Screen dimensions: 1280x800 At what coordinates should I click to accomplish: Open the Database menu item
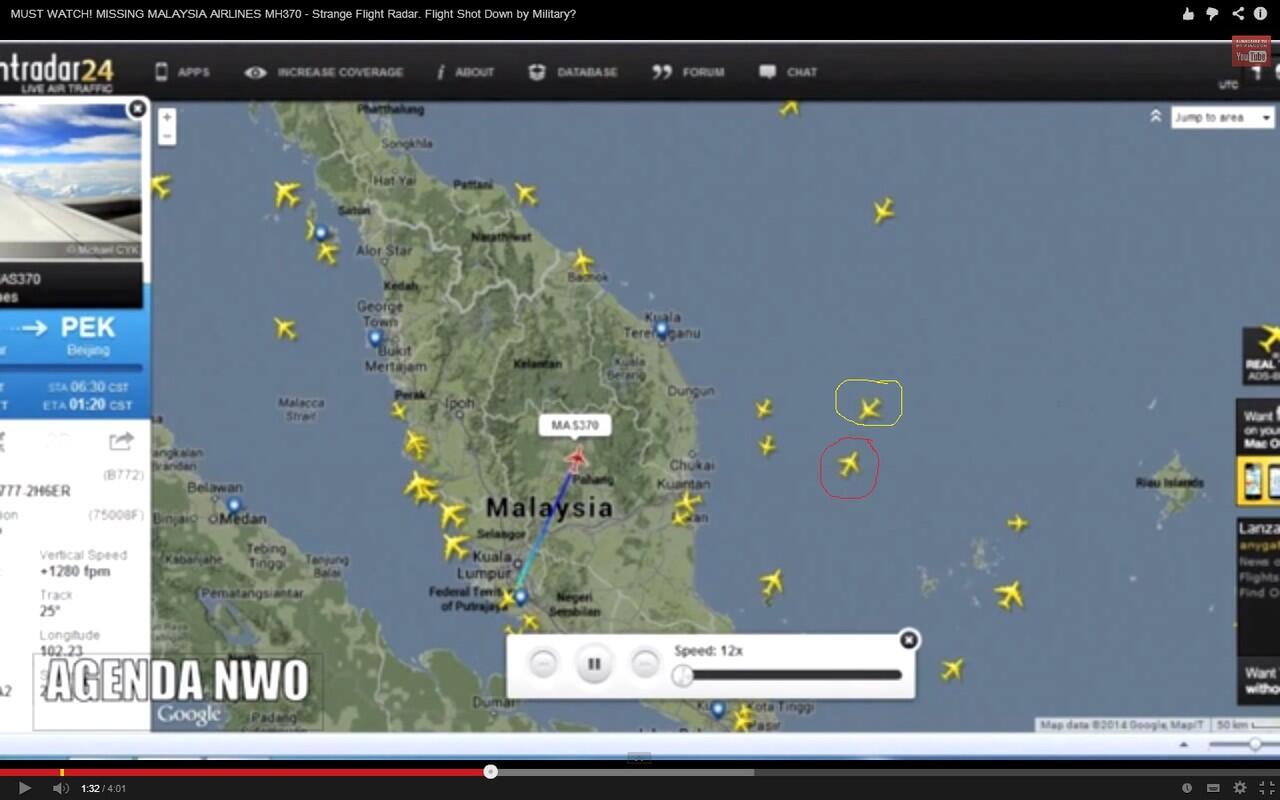click(x=574, y=72)
